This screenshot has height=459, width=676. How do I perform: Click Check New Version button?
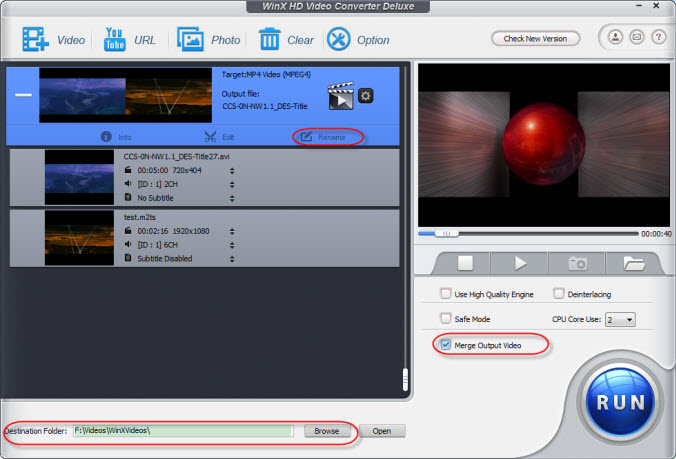(535, 38)
